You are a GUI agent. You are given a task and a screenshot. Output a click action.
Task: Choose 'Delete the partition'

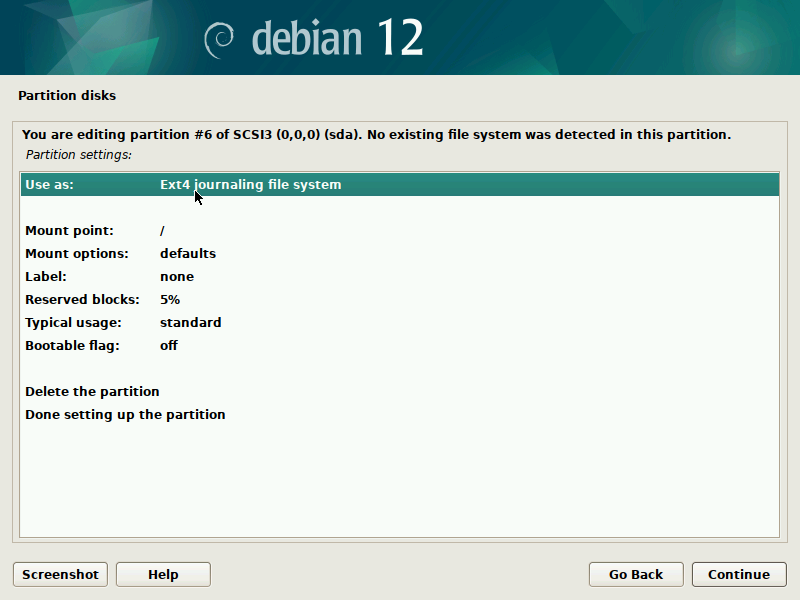400,391
